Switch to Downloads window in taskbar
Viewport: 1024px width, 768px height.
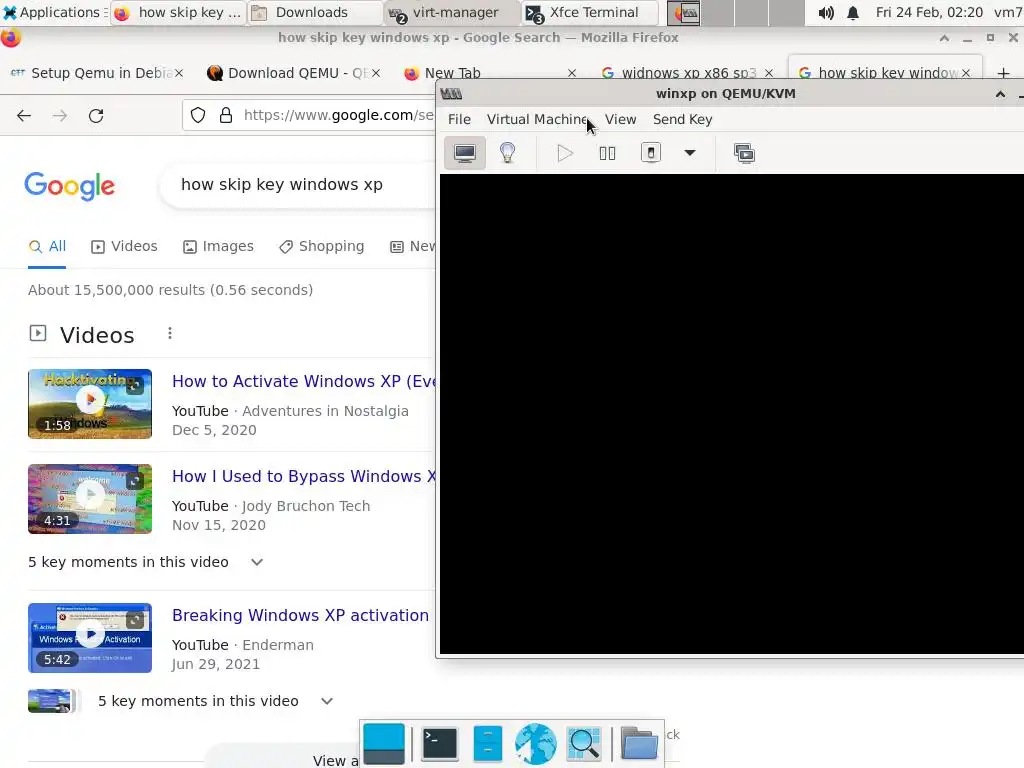[313, 12]
